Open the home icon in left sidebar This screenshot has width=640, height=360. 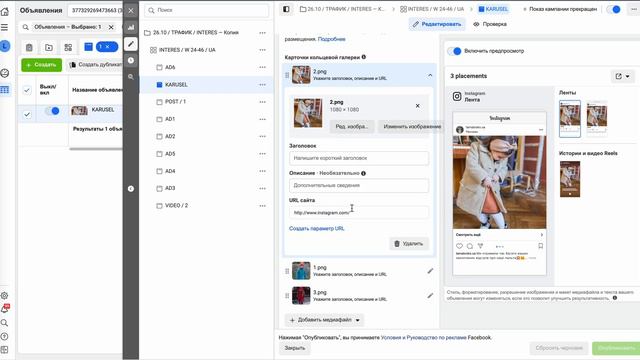pyautogui.click(x=5, y=11)
